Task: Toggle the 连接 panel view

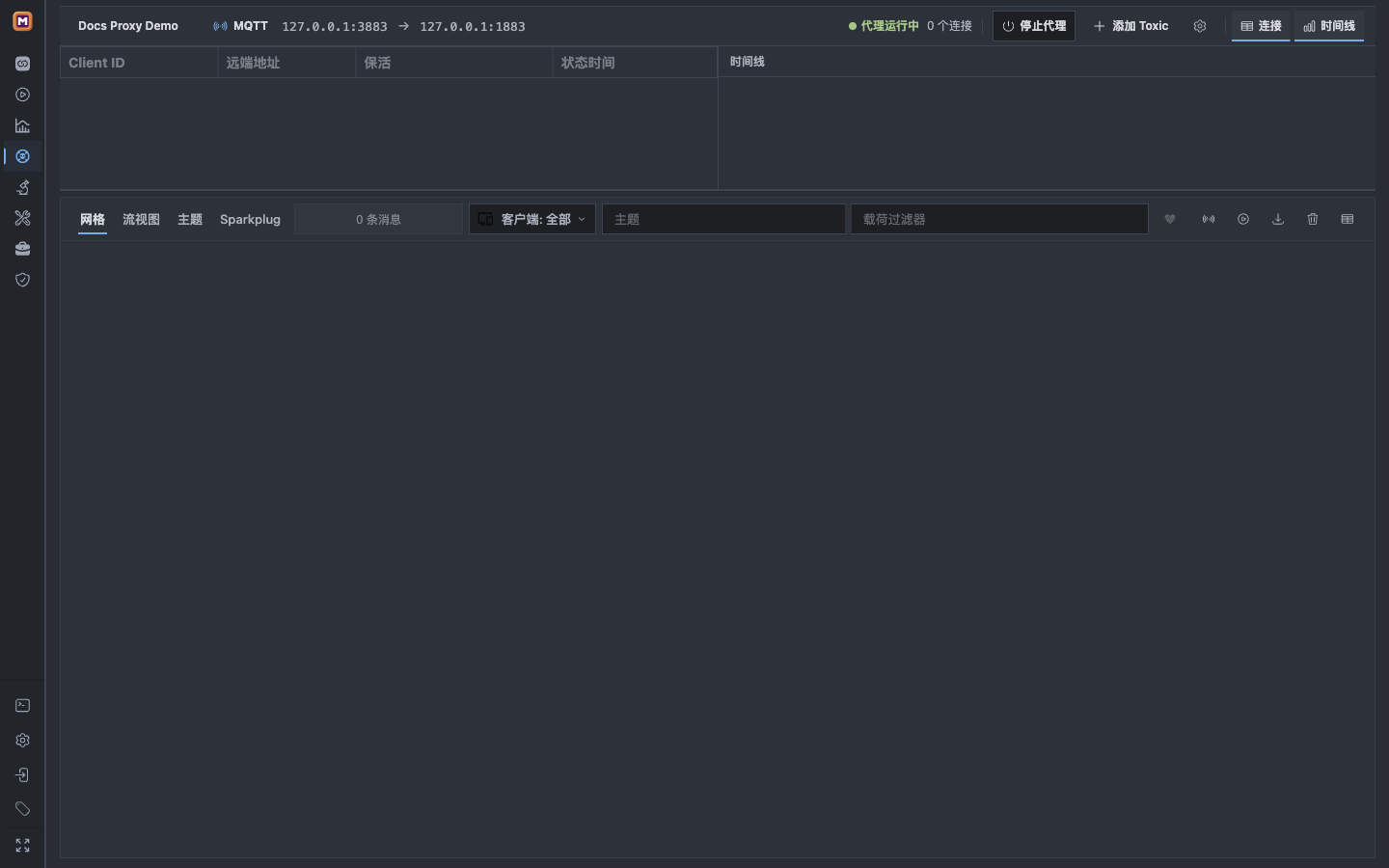Action: click(x=1261, y=26)
